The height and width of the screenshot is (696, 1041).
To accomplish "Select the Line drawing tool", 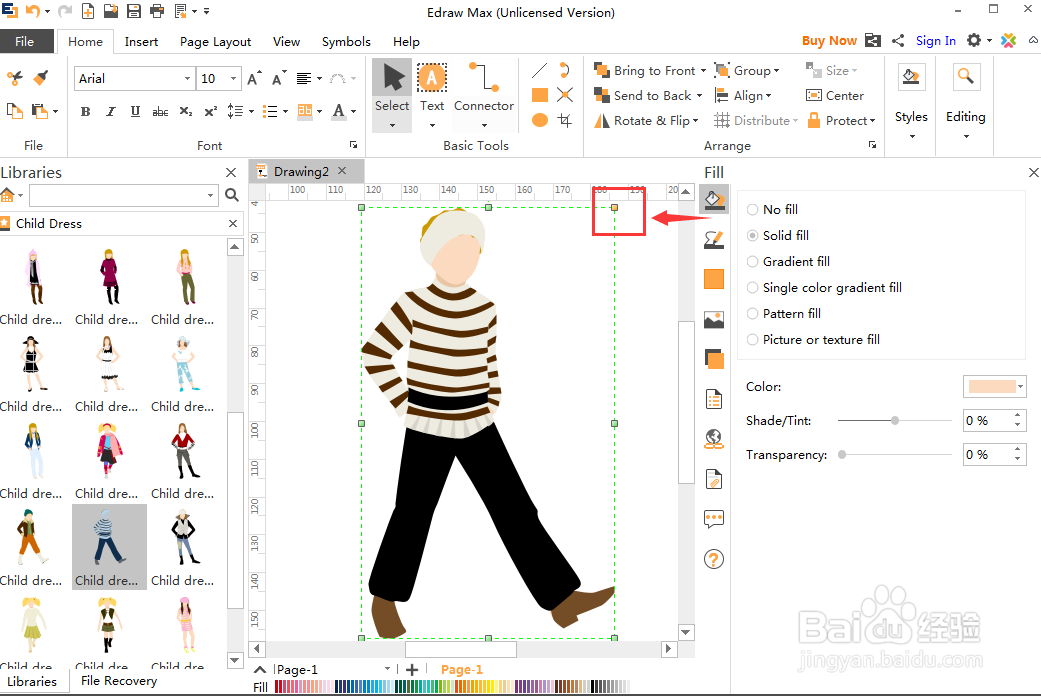I will [x=540, y=70].
